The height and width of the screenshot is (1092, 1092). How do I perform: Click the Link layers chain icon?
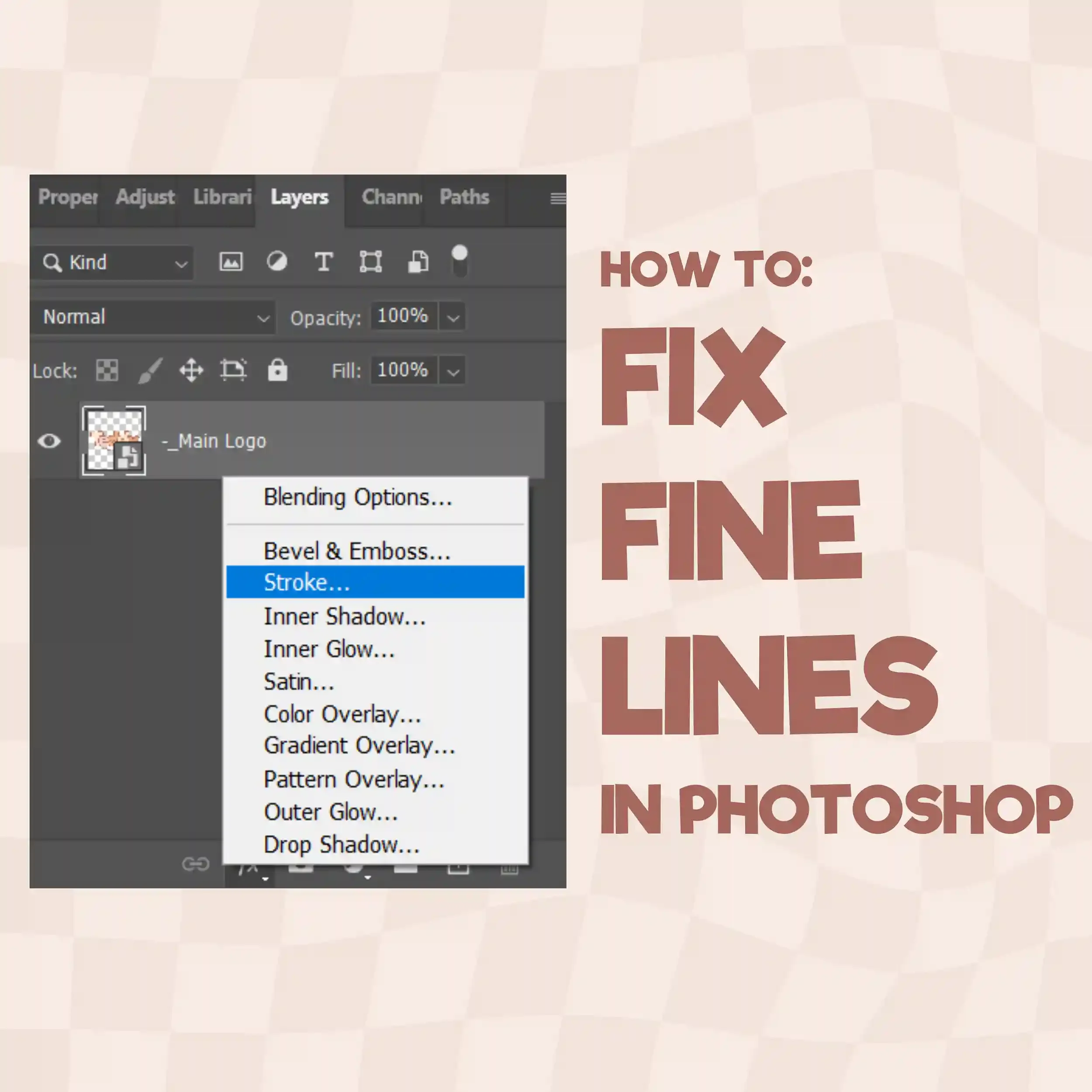tap(197, 864)
